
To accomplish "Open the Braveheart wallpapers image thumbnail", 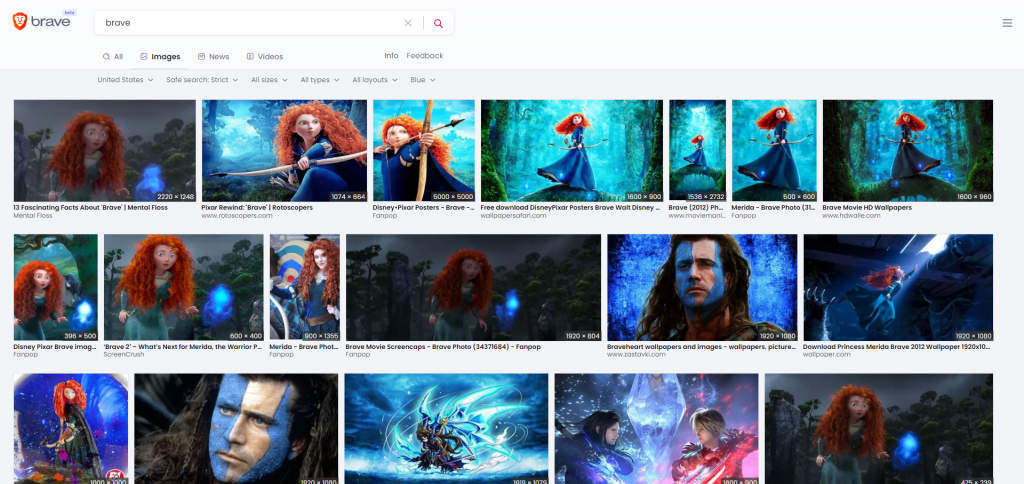I will click(702, 287).
